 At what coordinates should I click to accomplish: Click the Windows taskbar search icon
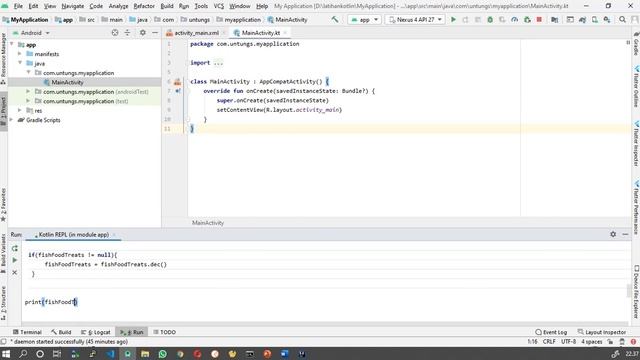(x=23, y=354)
